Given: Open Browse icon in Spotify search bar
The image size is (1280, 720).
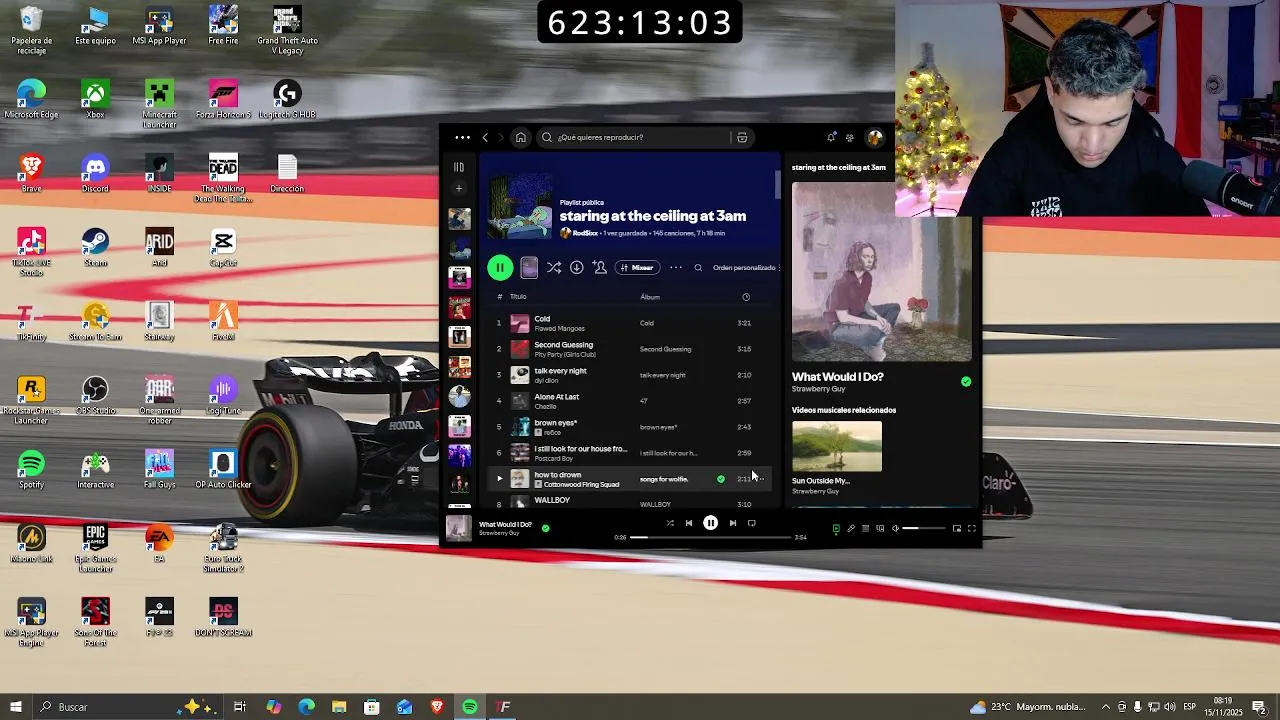Looking at the screenshot, I should pyautogui.click(x=742, y=137).
